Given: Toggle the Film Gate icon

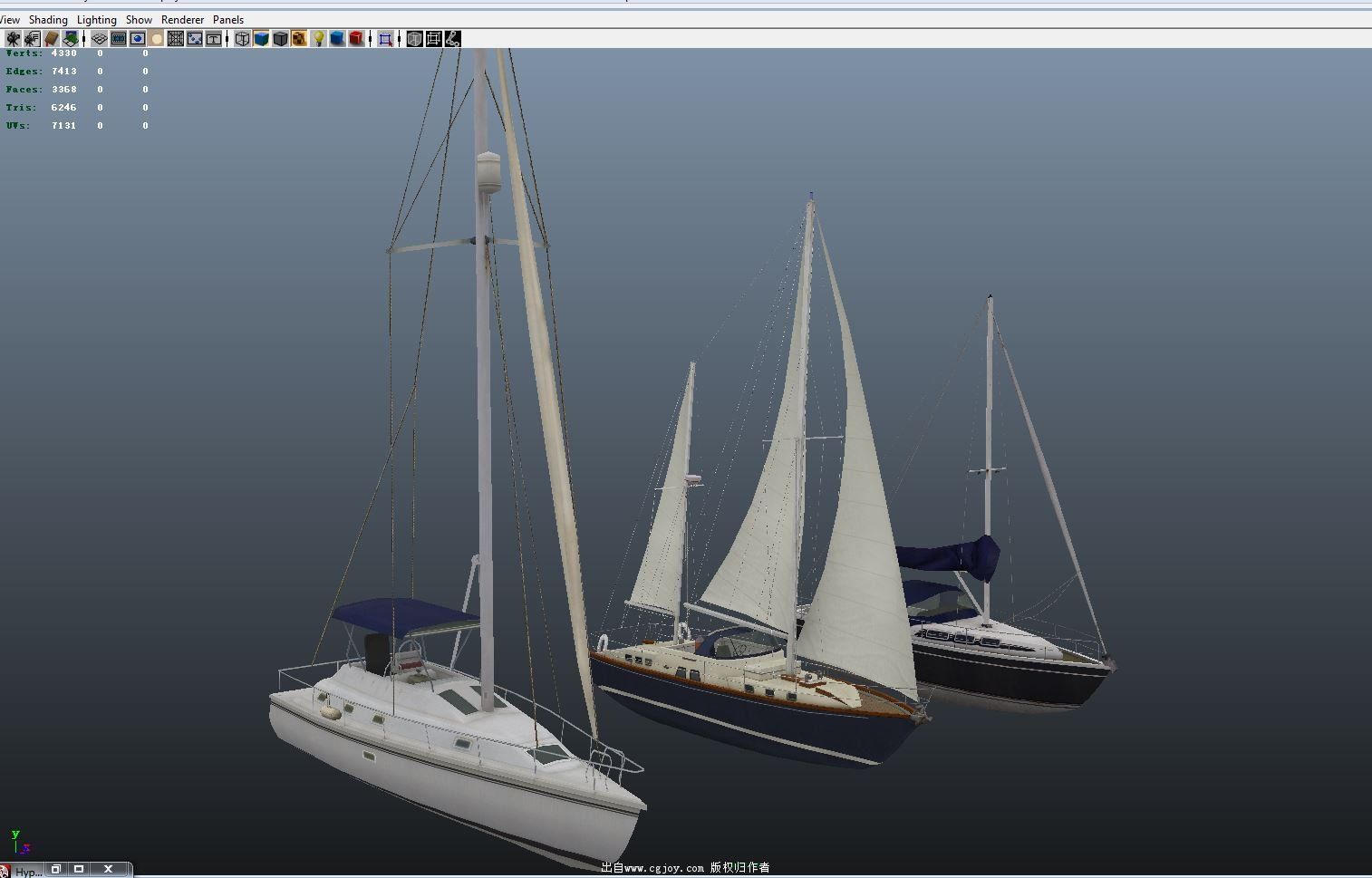Looking at the screenshot, I should point(119,39).
